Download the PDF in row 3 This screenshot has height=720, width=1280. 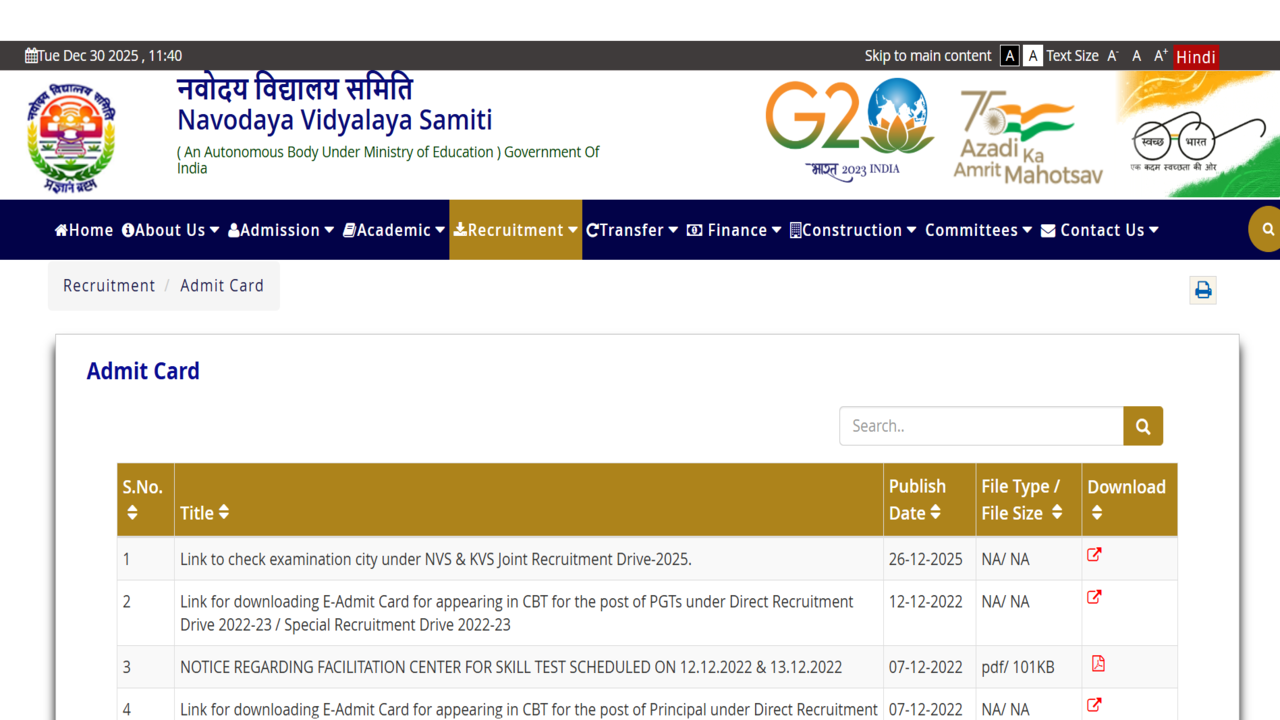[x=1097, y=664]
